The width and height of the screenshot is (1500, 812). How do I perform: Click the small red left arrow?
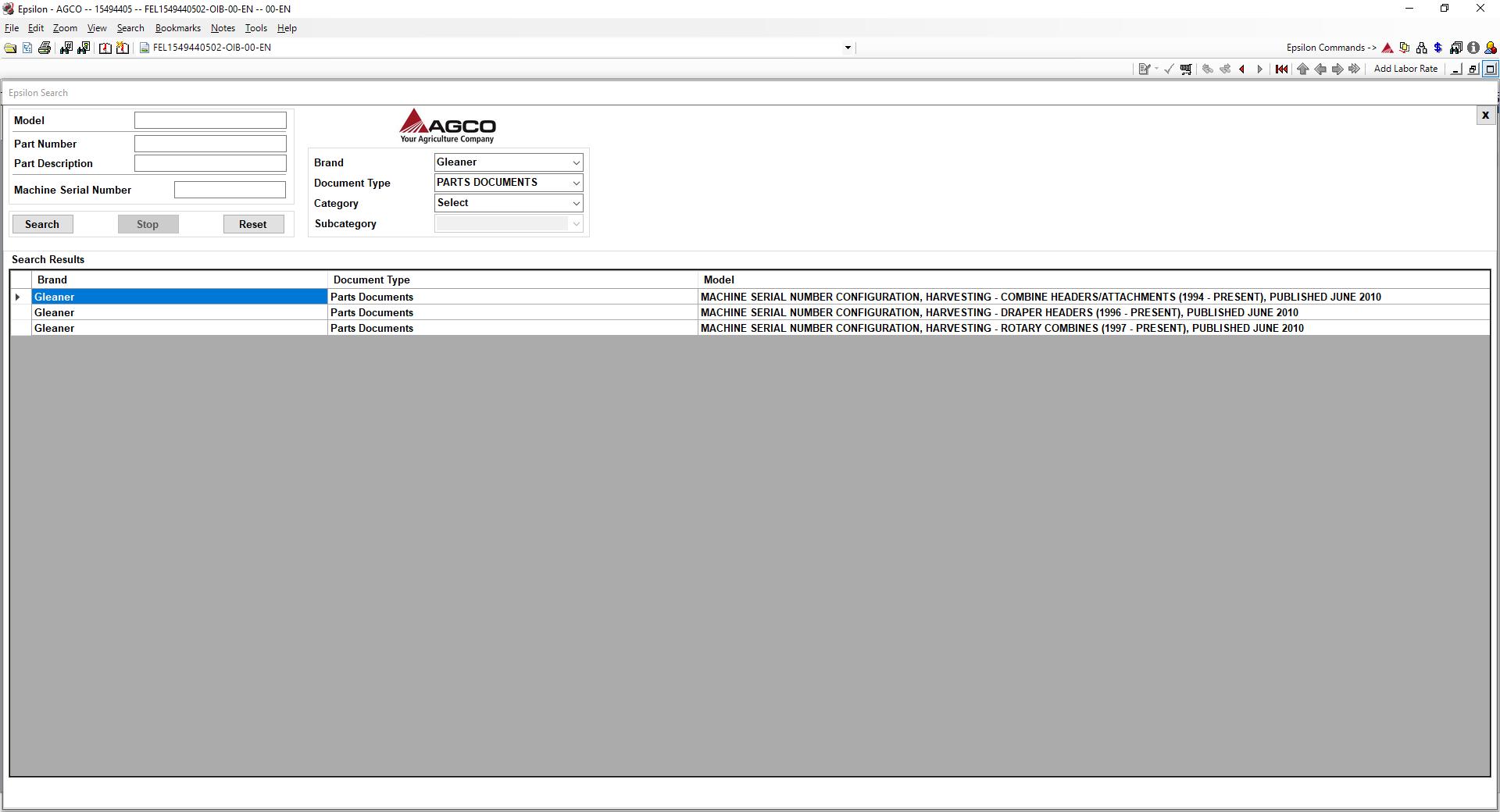tap(1242, 69)
